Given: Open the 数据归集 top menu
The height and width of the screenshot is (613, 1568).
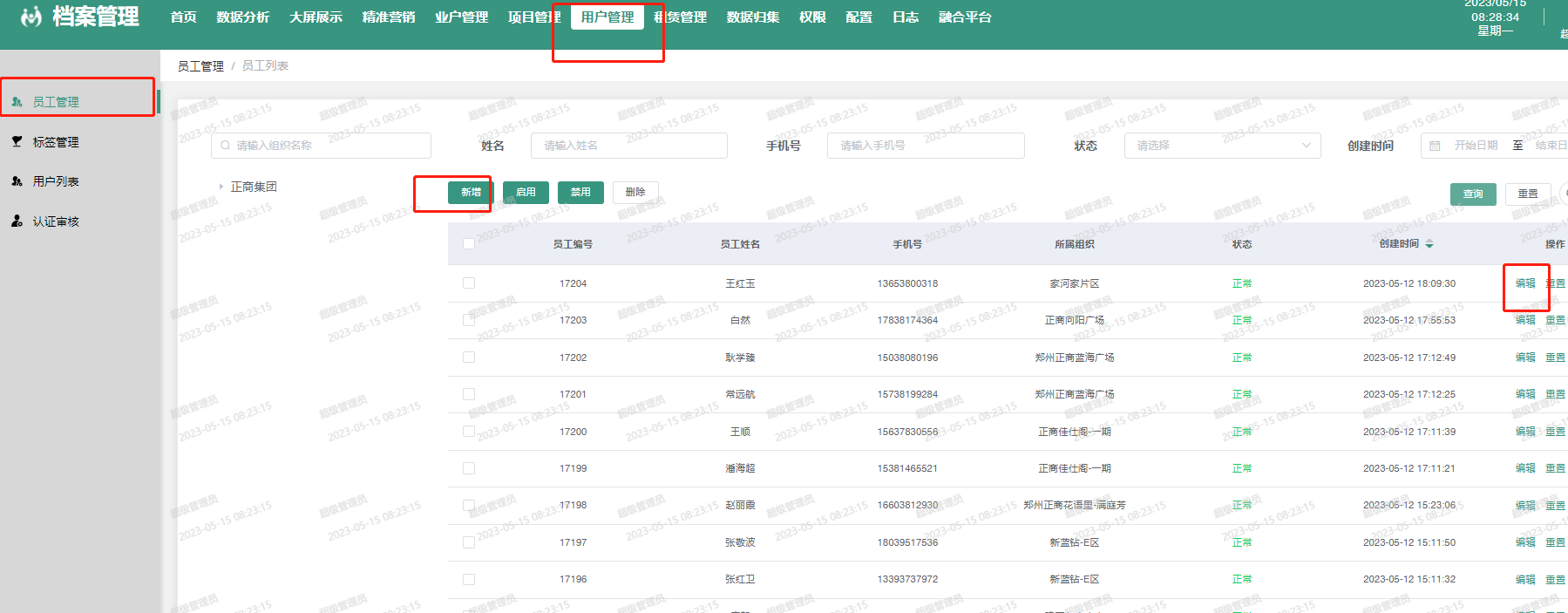Looking at the screenshot, I should point(753,17).
